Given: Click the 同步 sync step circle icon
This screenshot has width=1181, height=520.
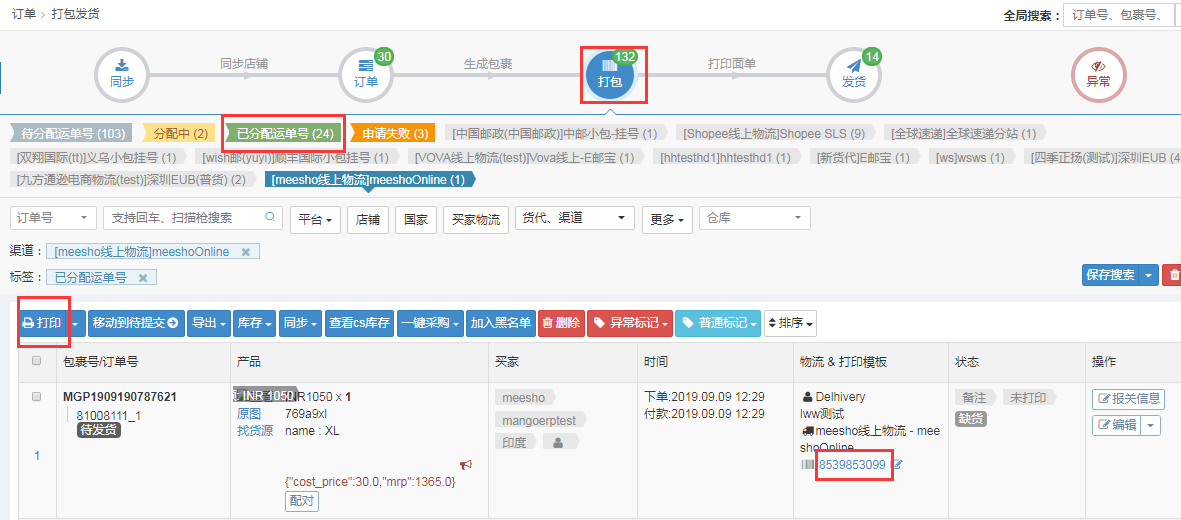Looking at the screenshot, I should click(121, 75).
